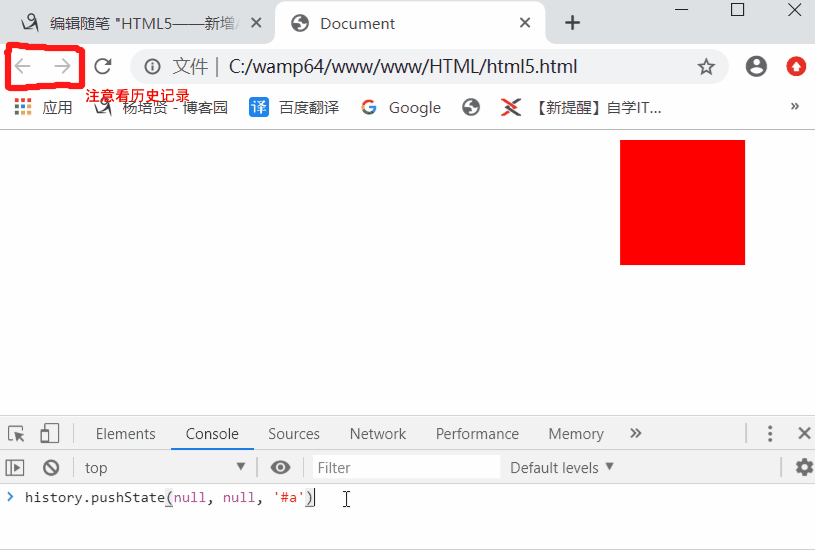The height and width of the screenshot is (550, 815).
Task: Open the top context dropdown
Action: tap(165, 467)
